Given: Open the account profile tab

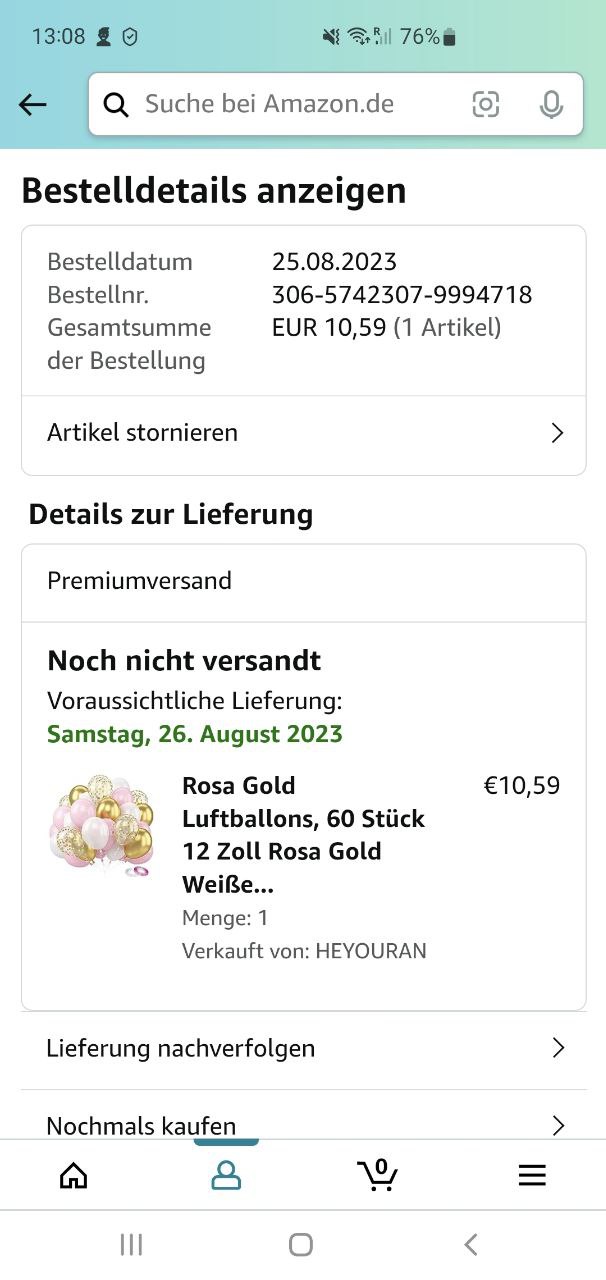Looking at the screenshot, I should click(226, 1175).
